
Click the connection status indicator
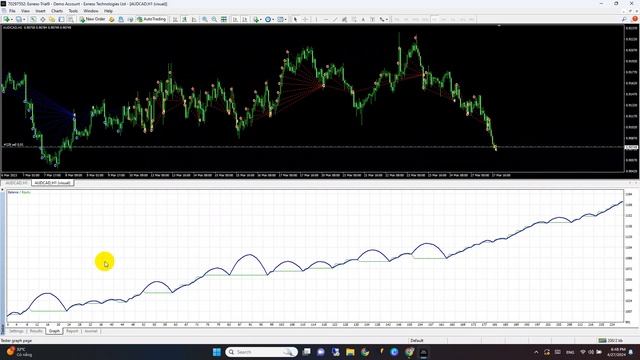(610, 340)
